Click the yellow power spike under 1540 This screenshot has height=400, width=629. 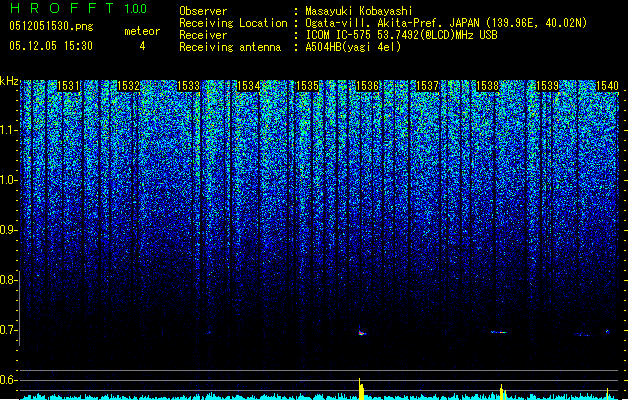(607, 394)
